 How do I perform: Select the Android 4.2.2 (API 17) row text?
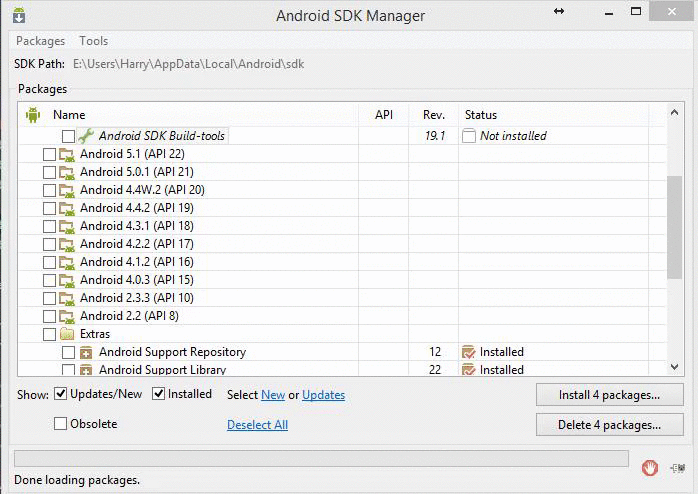pyautogui.click(x=137, y=244)
